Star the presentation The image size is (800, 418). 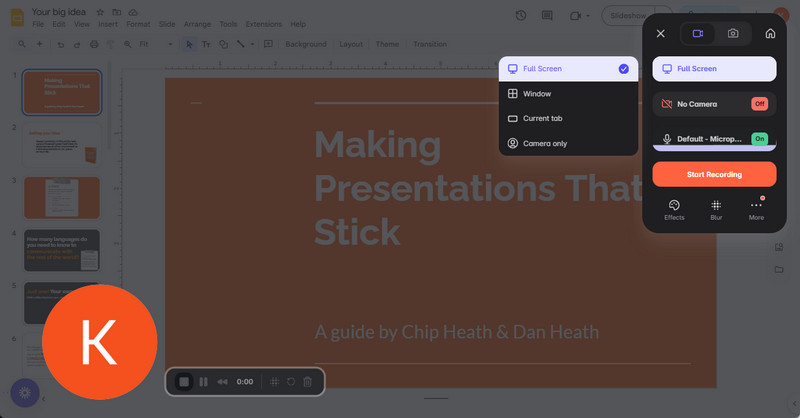coord(101,12)
